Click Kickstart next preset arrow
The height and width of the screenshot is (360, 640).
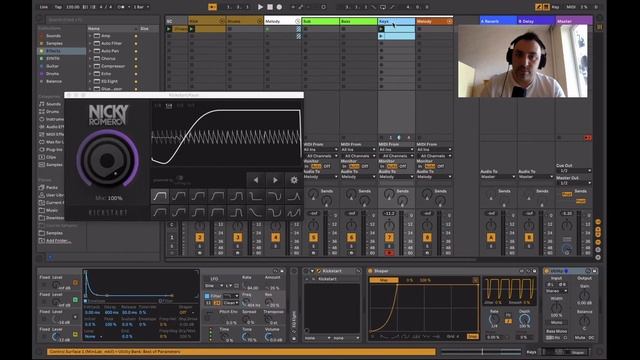click(275, 180)
